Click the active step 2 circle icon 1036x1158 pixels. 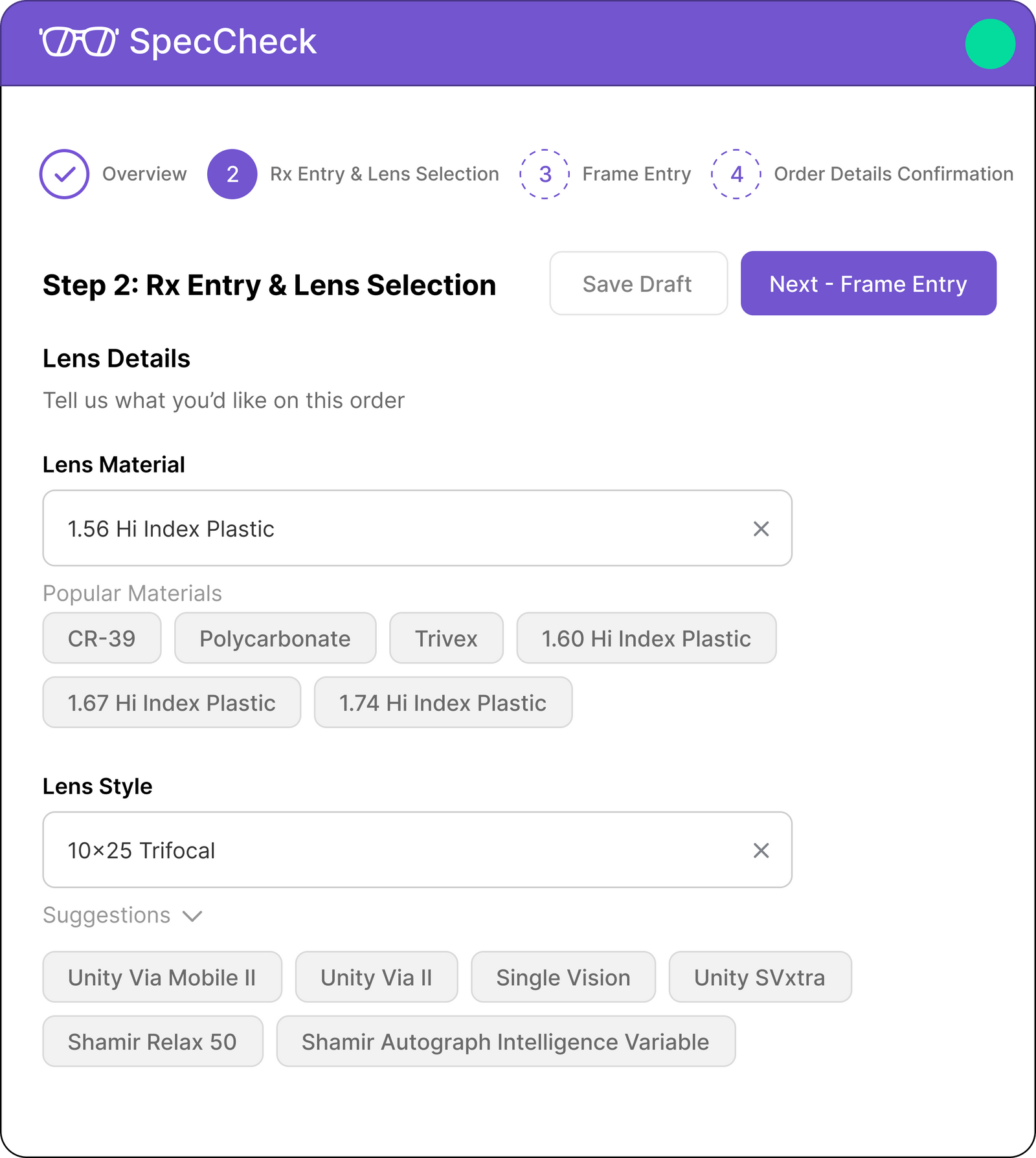232,174
